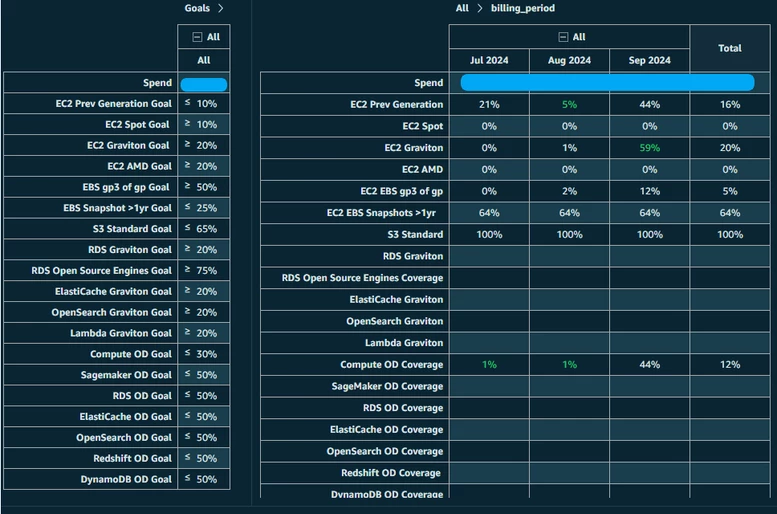Click the blue Spend bar in billing_period table

click(x=608, y=82)
